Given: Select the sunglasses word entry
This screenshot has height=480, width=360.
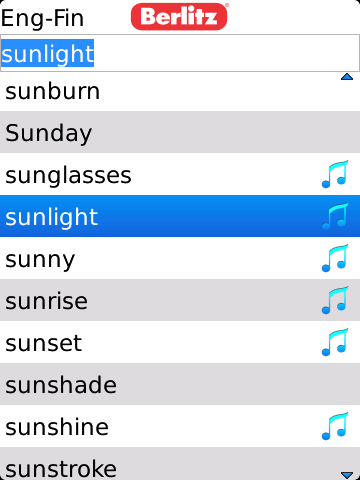Looking at the screenshot, I should click(180, 174).
